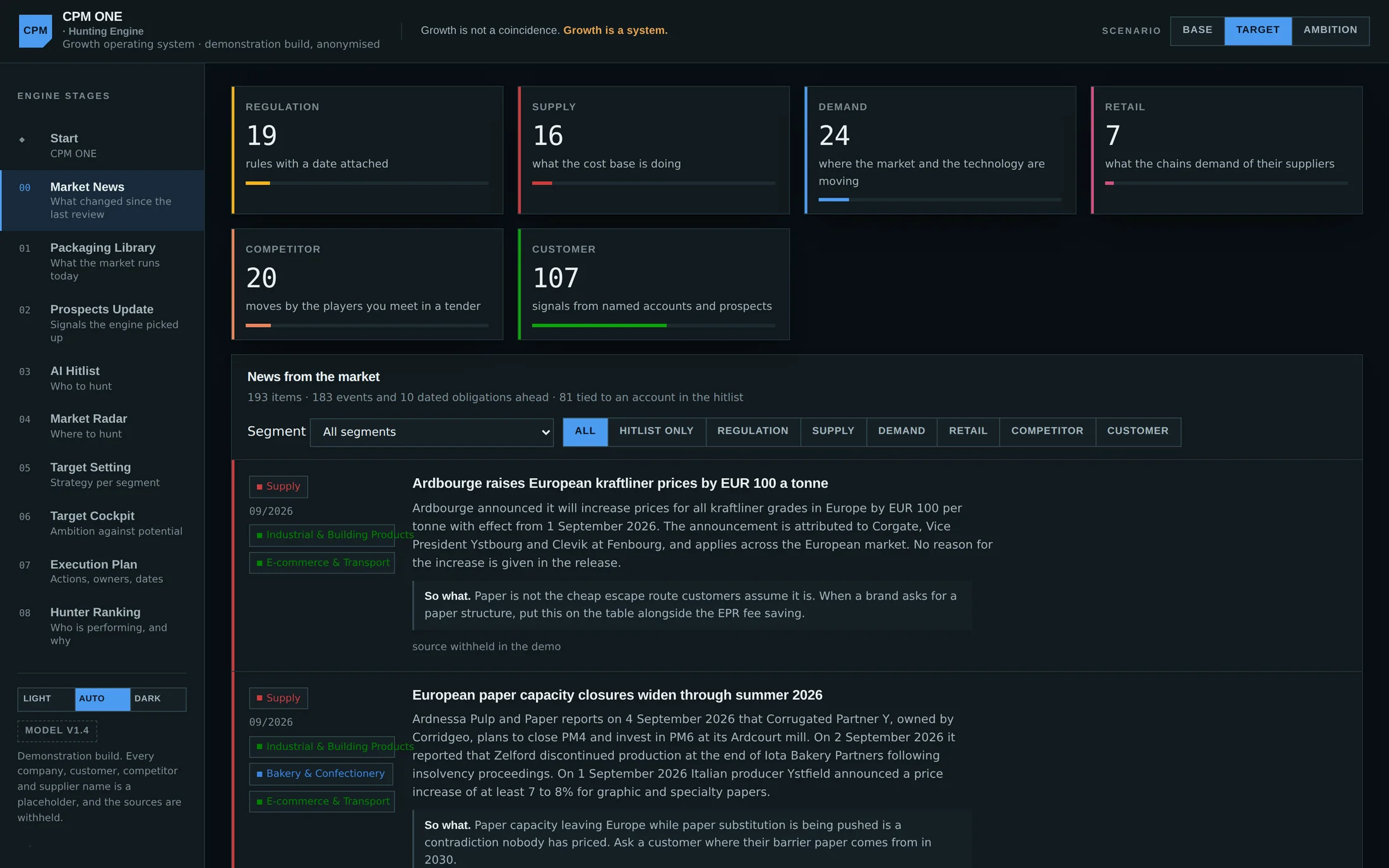Open the Start CPM ONE stage
The height and width of the screenshot is (868, 1389).
102,146
